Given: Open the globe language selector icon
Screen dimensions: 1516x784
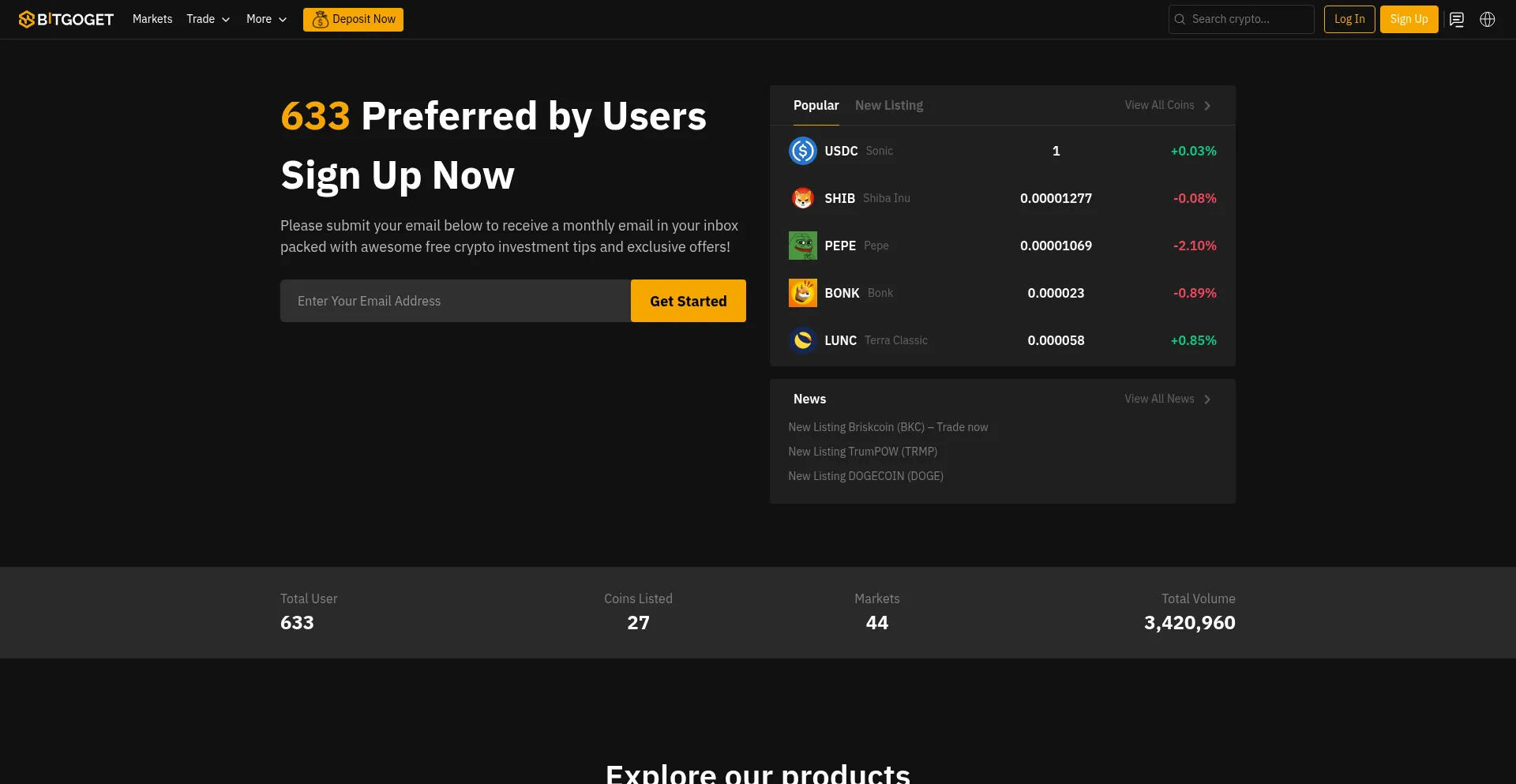Looking at the screenshot, I should tap(1488, 20).
